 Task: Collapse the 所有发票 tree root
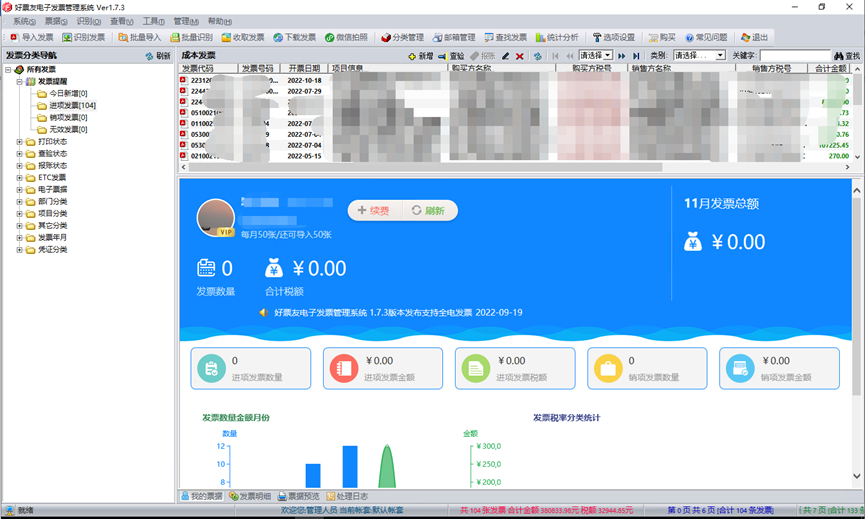(8, 69)
